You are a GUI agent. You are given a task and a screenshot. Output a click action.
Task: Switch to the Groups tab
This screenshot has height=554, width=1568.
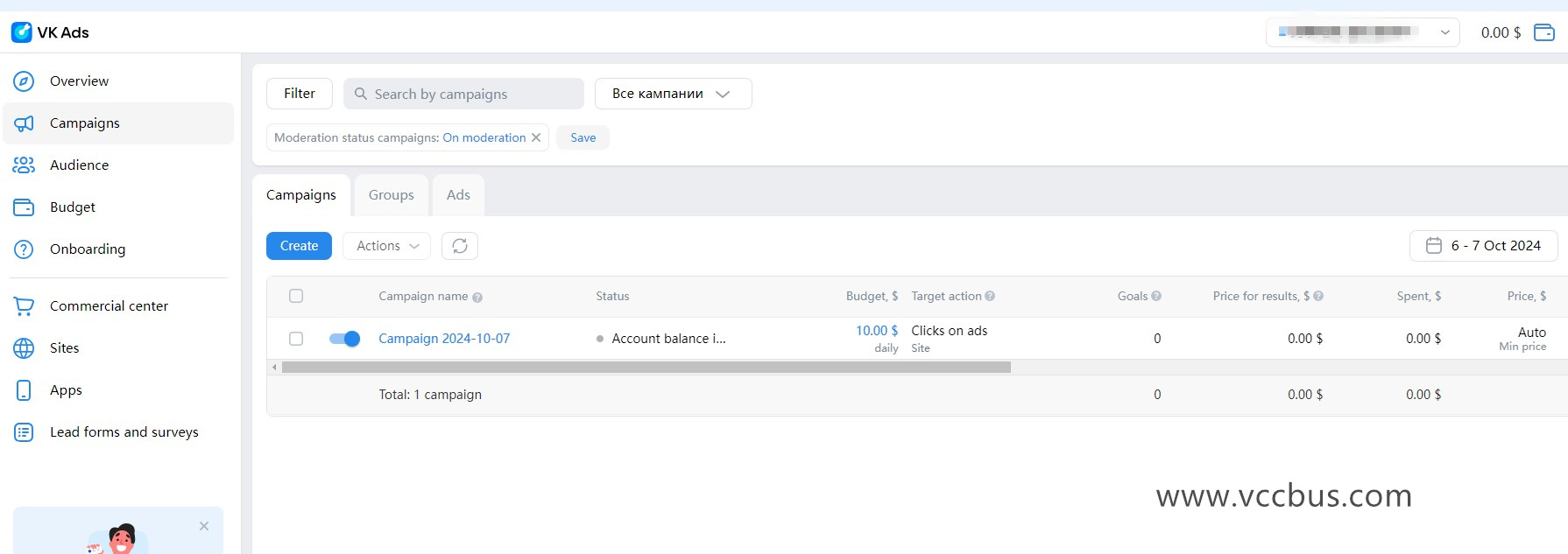pyautogui.click(x=391, y=195)
